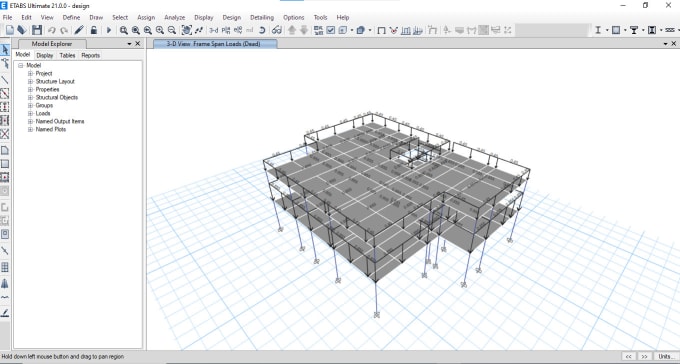The width and height of the screenshot is (680, 364).
Task: Open dropdown next to steel frame design icon
Action: point(607,30)
